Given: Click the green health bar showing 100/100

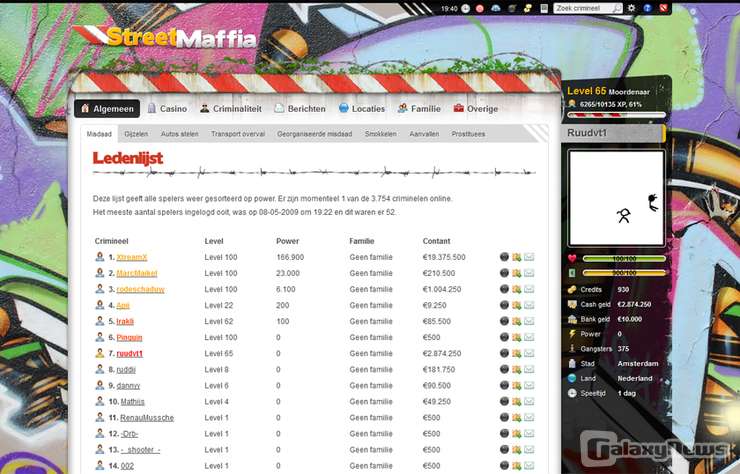Looking at the screenshot, I should point(624,258).
